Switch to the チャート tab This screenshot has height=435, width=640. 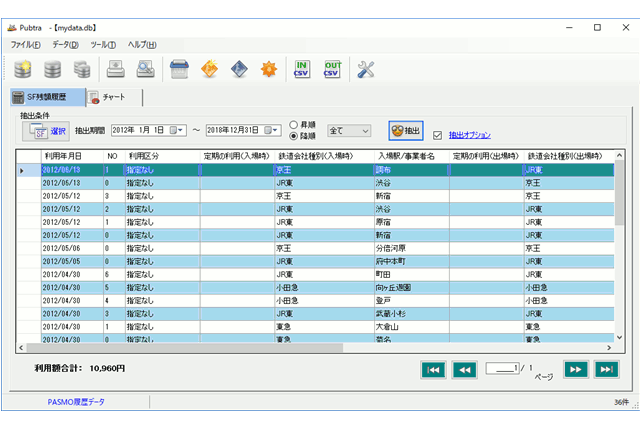113,98
